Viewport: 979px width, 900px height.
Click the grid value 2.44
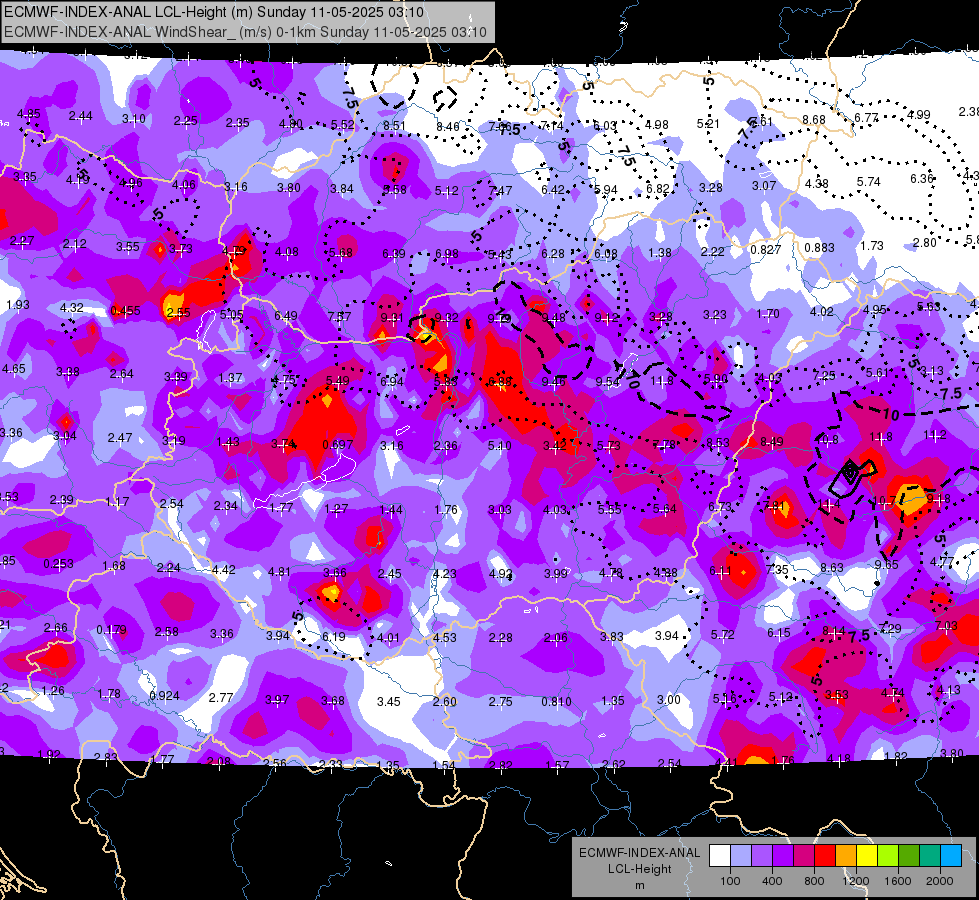[x=81, y=115]
